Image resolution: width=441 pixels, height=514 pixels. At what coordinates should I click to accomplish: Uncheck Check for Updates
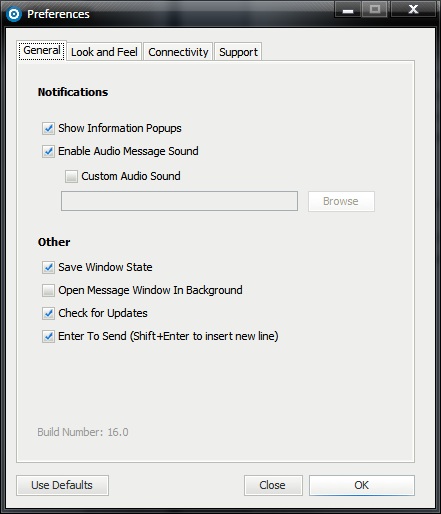[x=48, y=313]
